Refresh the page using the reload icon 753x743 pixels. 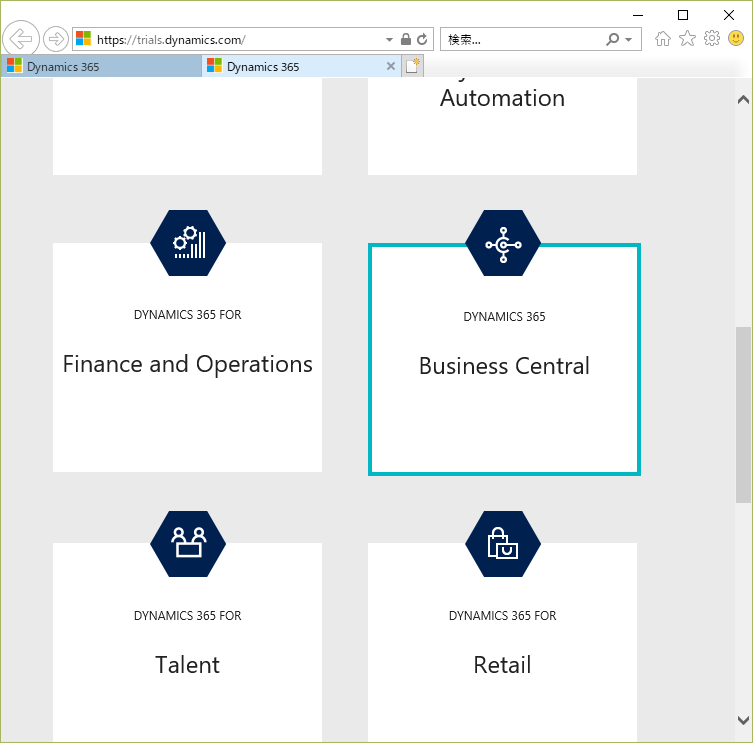[422, 39]
